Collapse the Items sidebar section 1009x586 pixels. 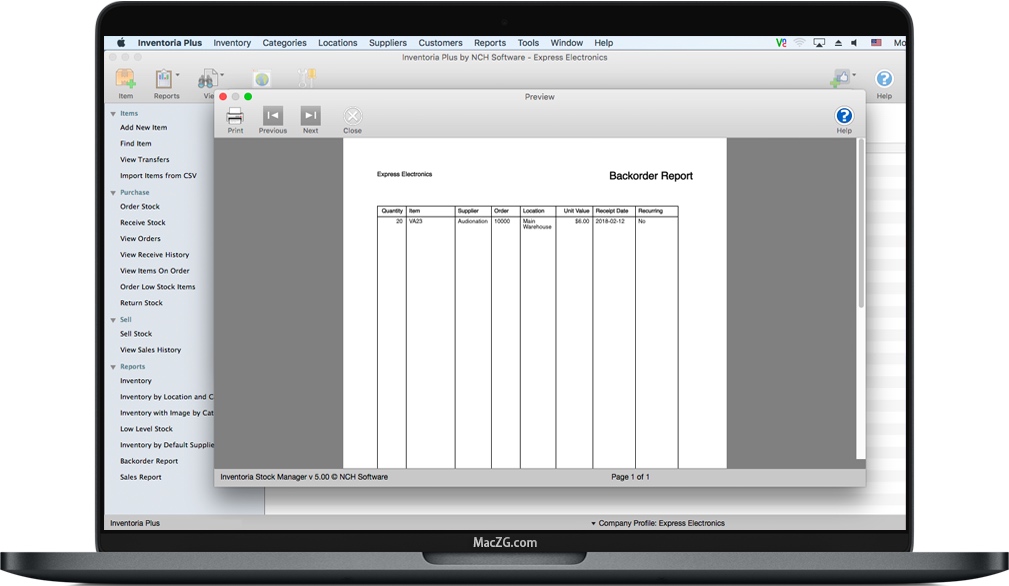click(x=113, y=114)
